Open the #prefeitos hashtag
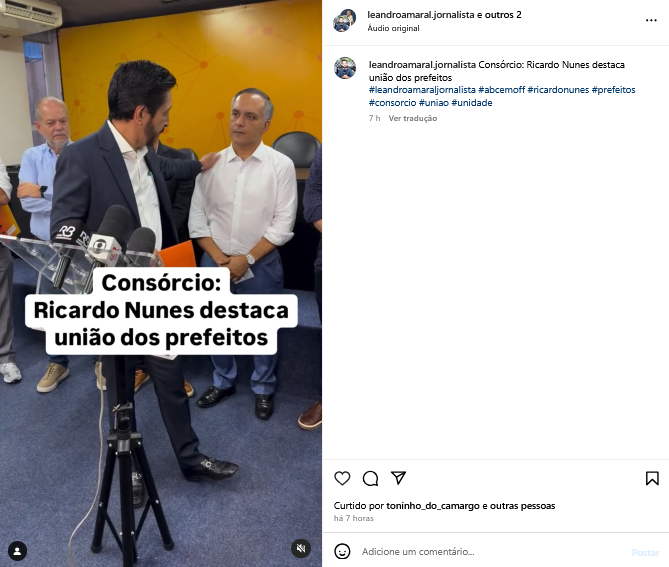Viewport: 669px width, 567px height. click(613, 90)
